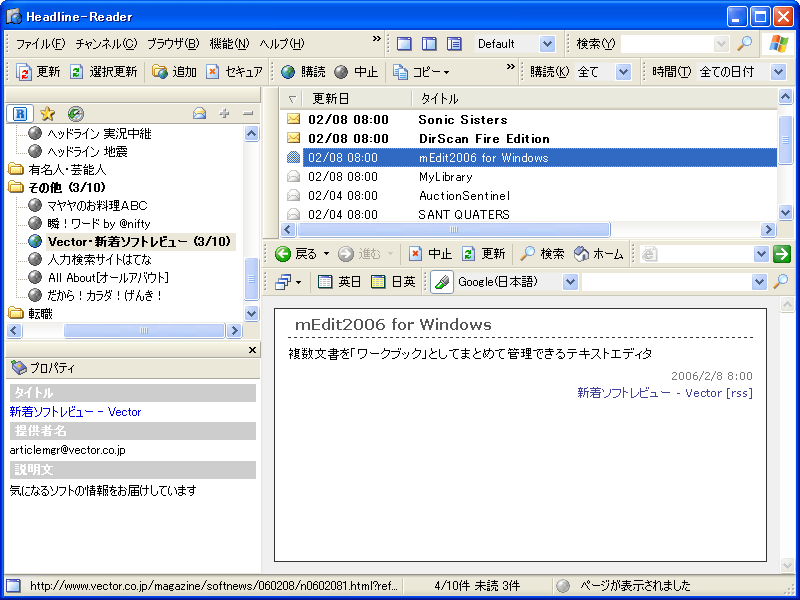The height and width of the screenshot is (600, 800).
Task: Open the address bar dropdown arrow
Action: click(x=761, y=254)
